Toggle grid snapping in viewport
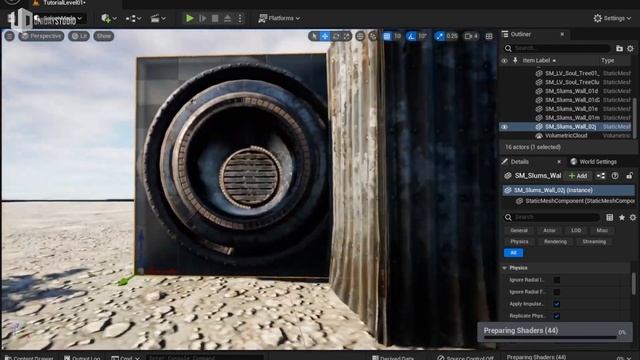The height and width of the screenshot is (360, 640). point(387,36)
